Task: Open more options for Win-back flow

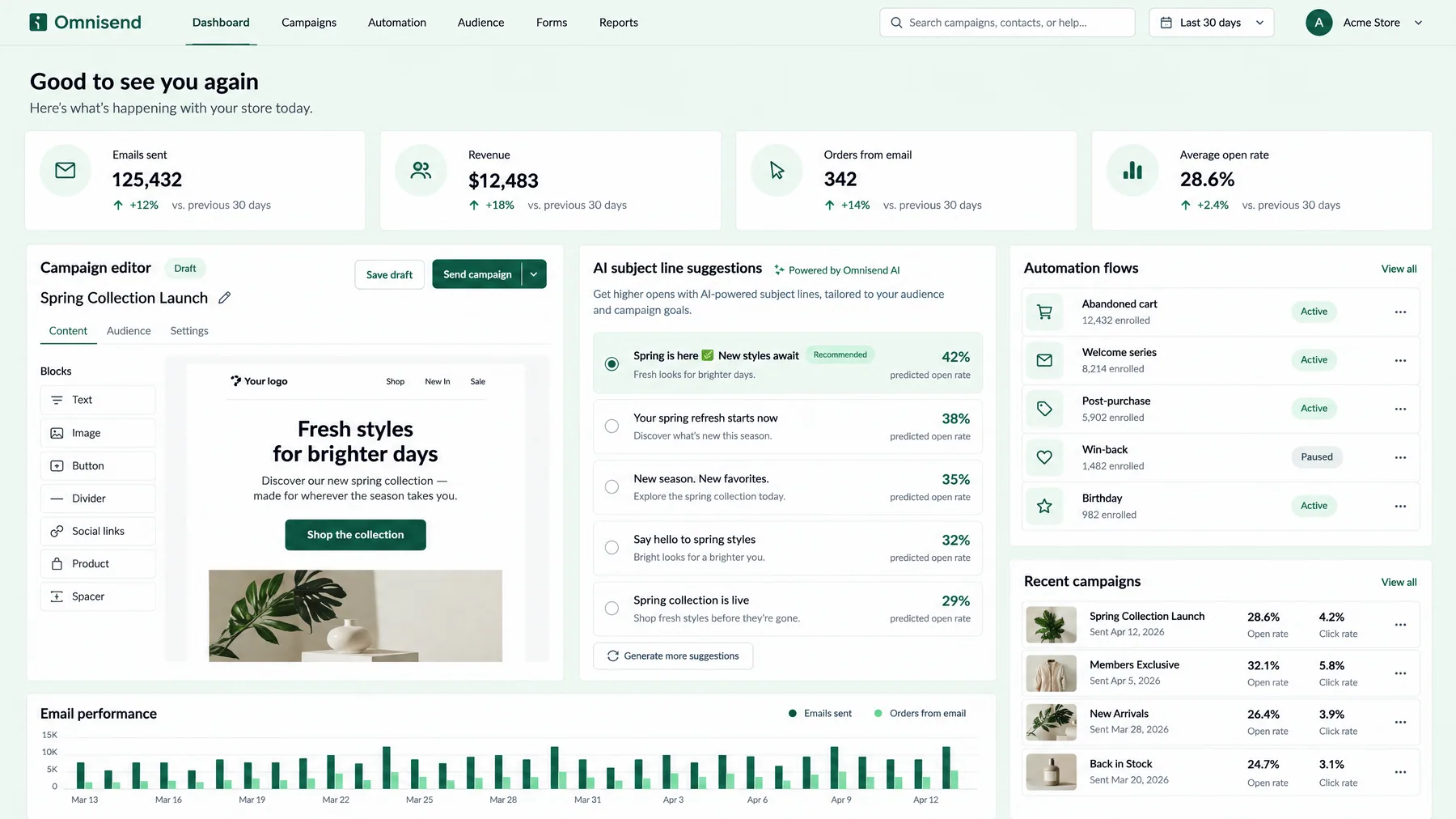Action: (1400, 457)
